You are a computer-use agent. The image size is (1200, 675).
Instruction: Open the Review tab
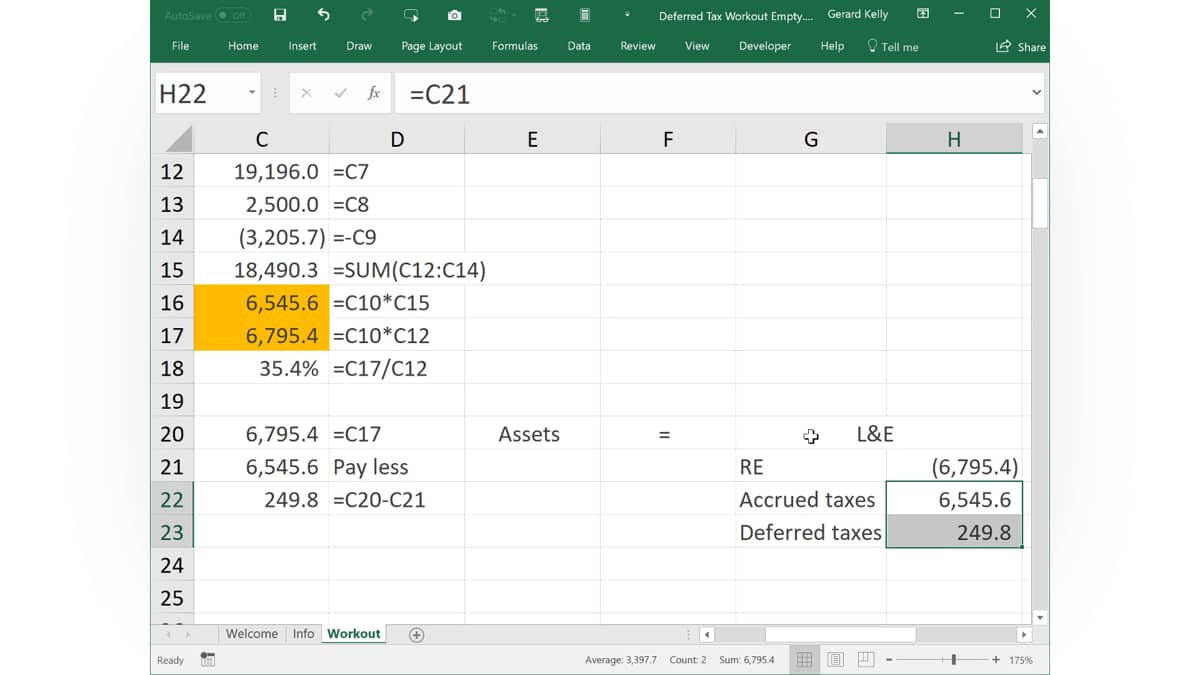pos(638,46)
